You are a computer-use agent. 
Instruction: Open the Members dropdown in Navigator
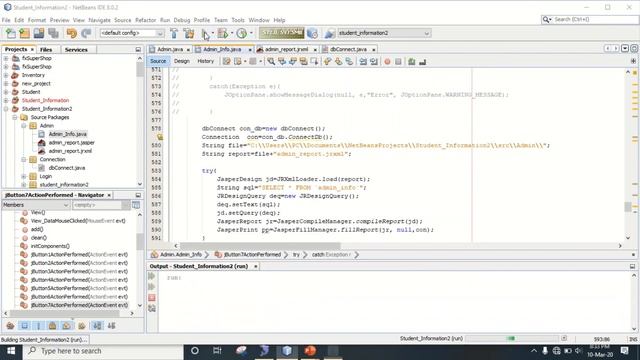tap(36, 205)
